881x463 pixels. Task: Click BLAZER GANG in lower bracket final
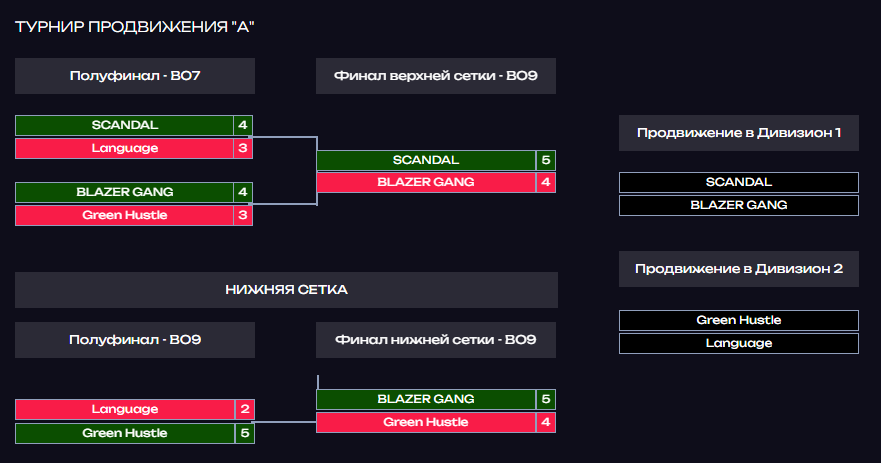[x=426, y=400]
